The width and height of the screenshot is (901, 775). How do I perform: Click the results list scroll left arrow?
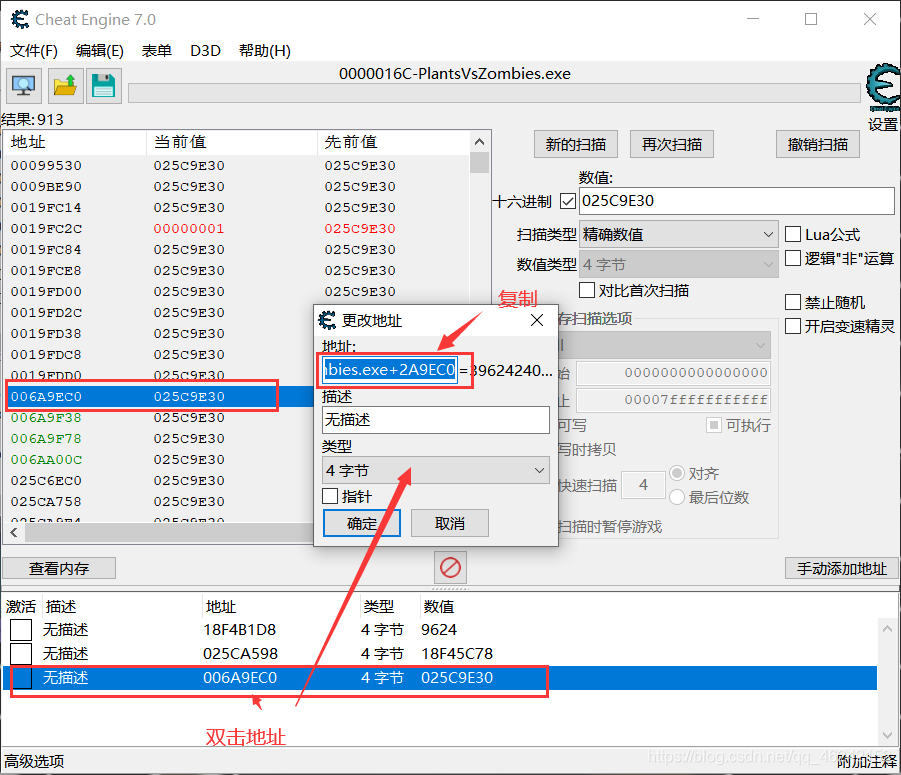coord(14,533)
